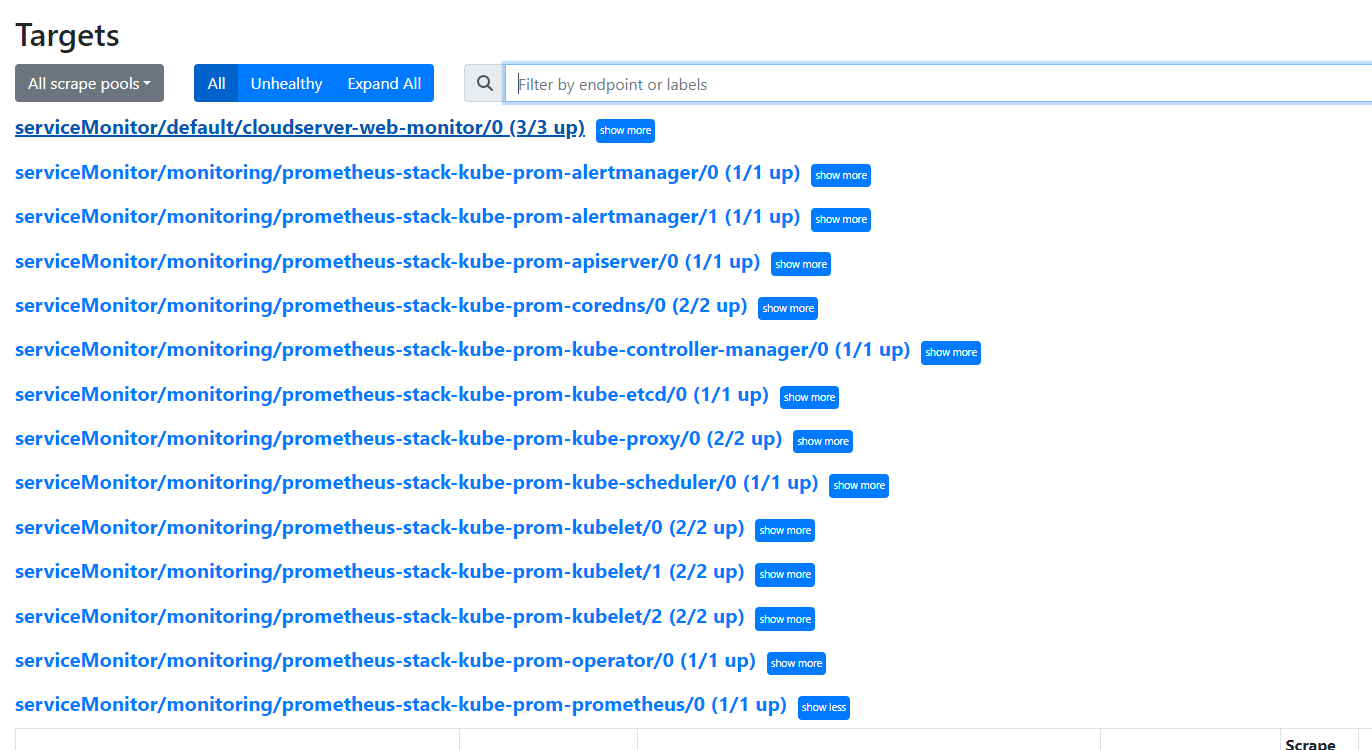1372x750 pixels.
Task: Show more for kube-etcd/0
Action: click(x=809, y=397)
